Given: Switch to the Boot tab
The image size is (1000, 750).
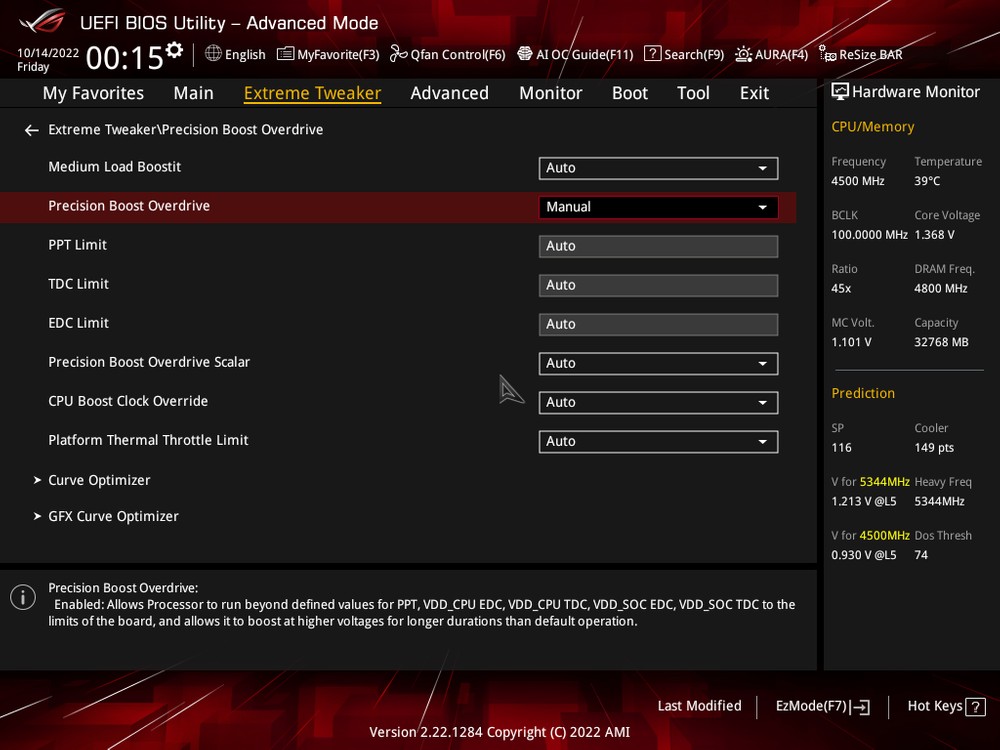Looking at the screenshot, I should click(630, 93).
